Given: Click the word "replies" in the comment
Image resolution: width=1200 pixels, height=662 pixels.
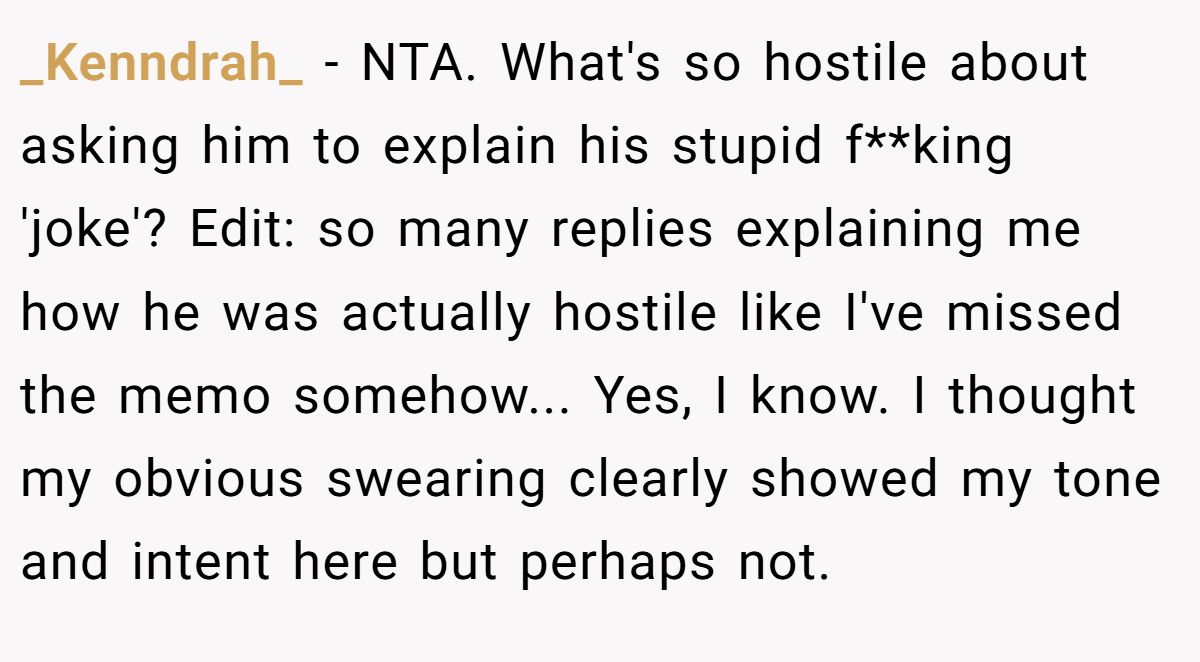Looking at the screenshot, I should pos(630,231).
